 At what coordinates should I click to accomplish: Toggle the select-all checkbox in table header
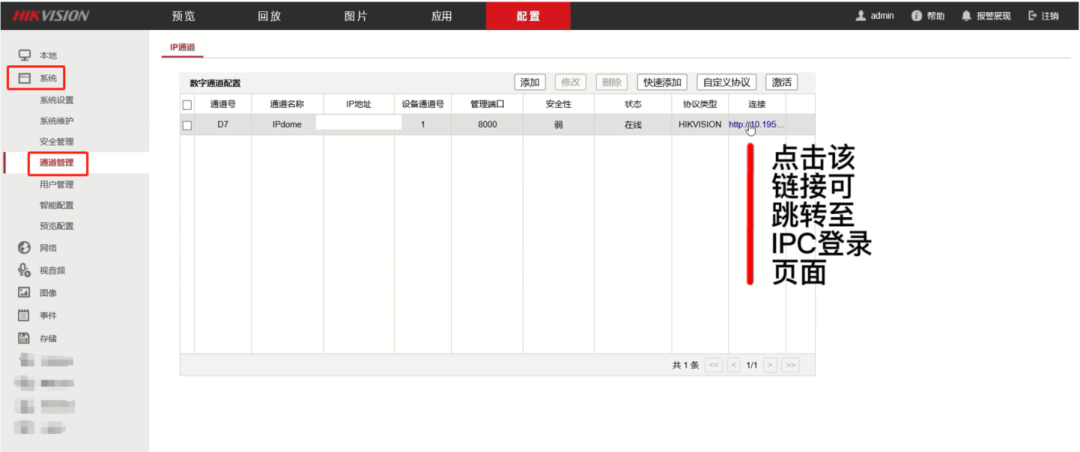click(x=187, y=104)
